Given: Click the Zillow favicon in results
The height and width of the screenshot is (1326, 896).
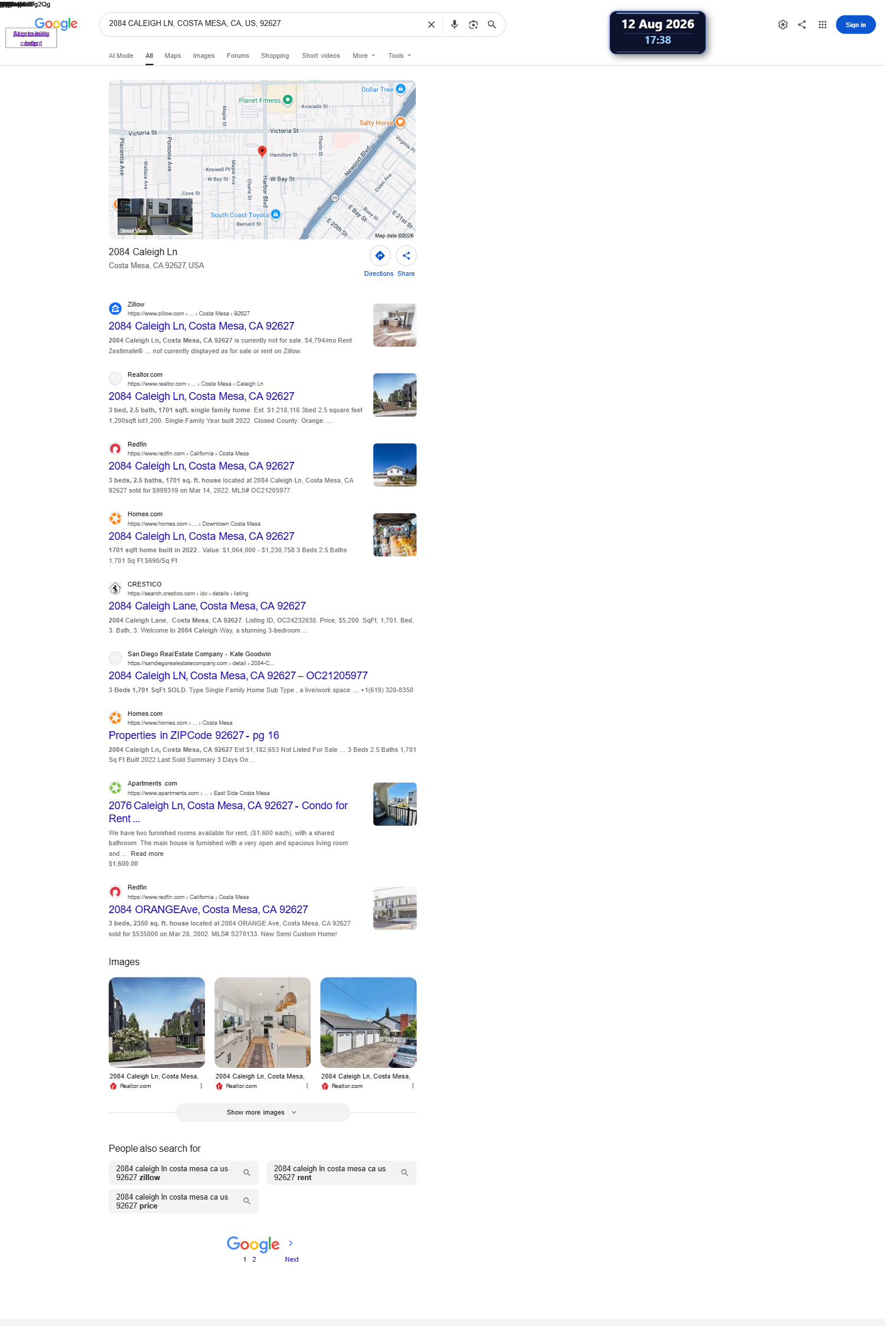Looking at the screenshot, I should point(115,308).
